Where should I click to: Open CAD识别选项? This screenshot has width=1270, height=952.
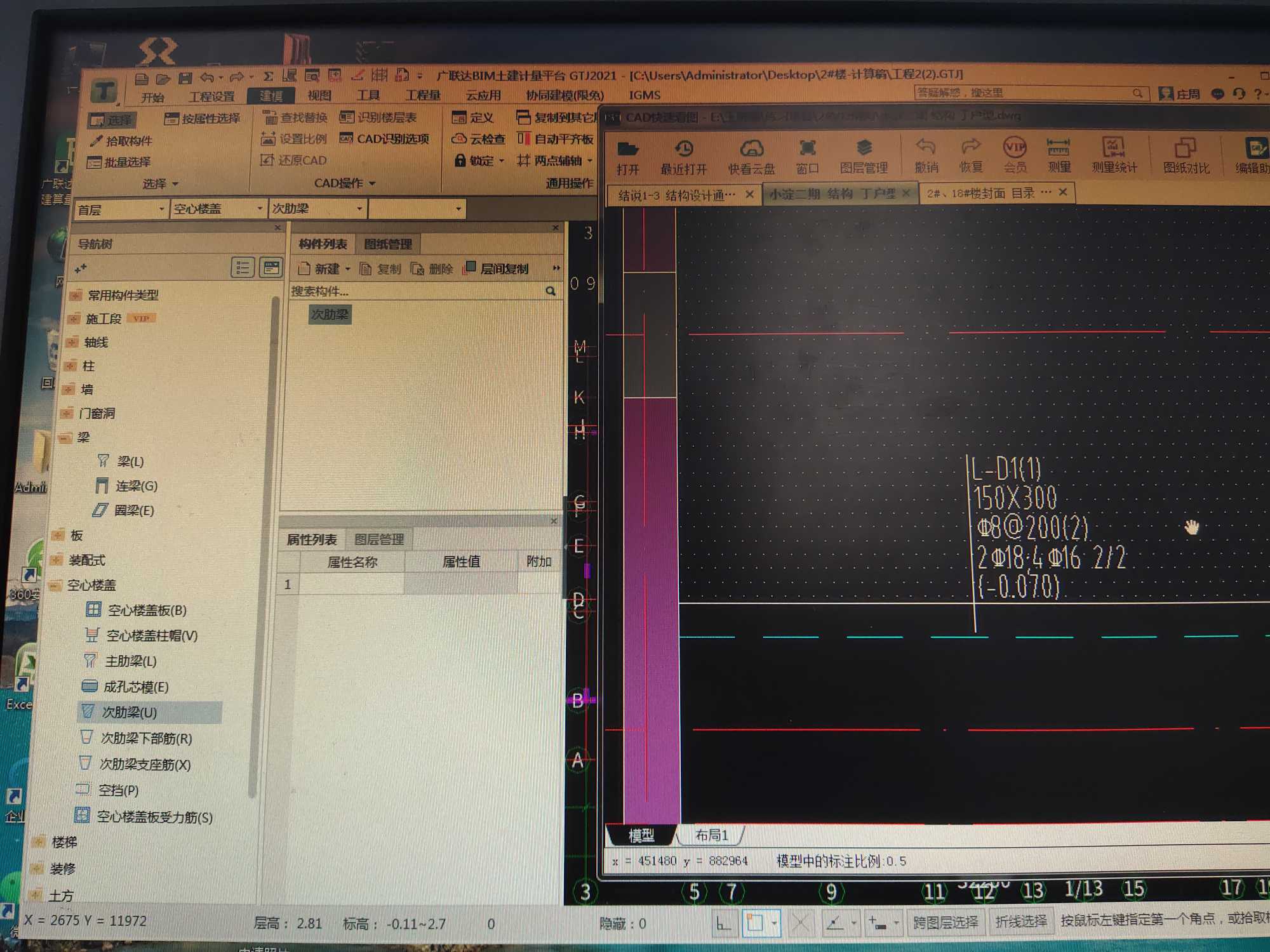coord(385,138)
